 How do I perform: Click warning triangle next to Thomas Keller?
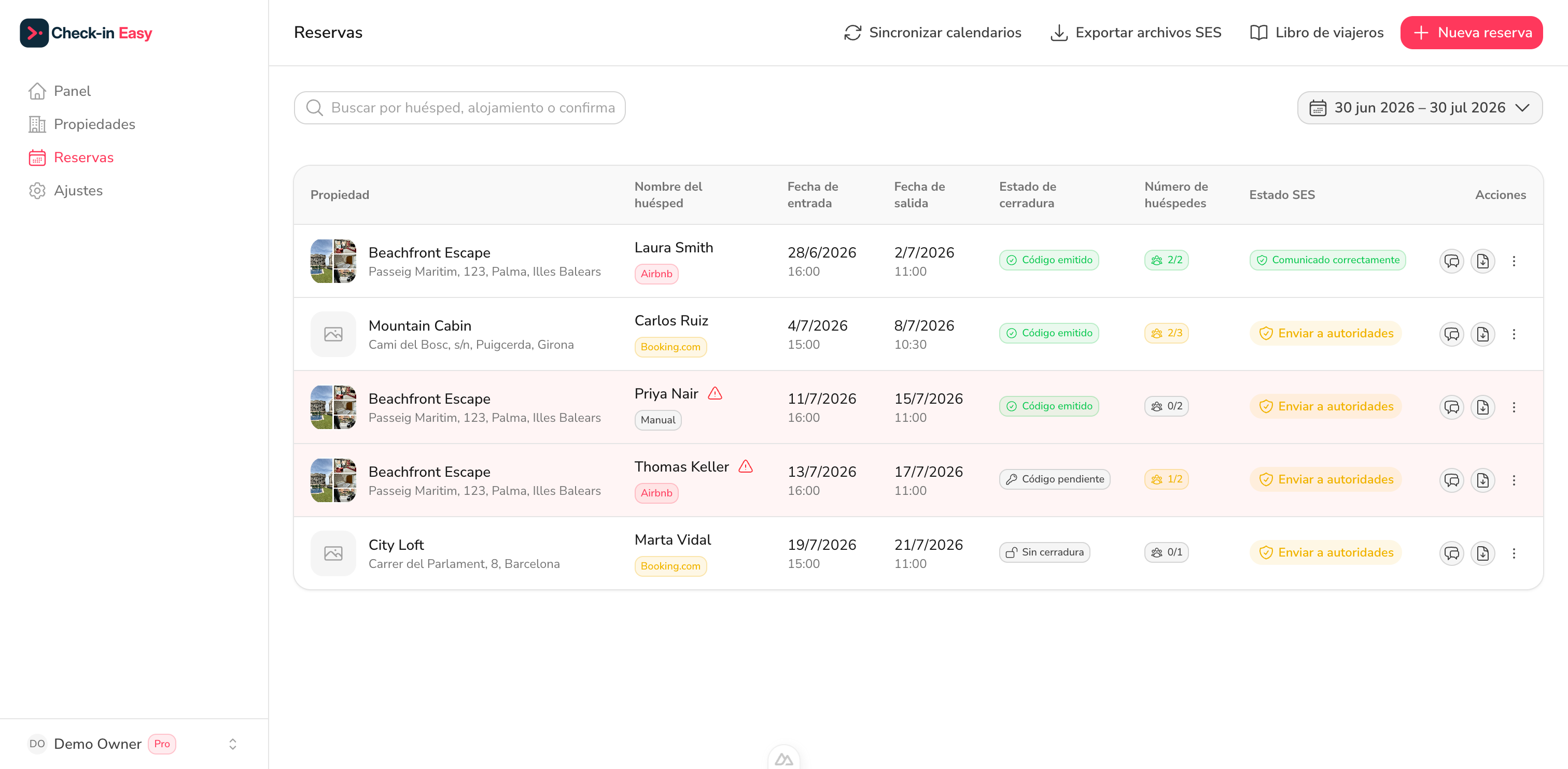746,466
